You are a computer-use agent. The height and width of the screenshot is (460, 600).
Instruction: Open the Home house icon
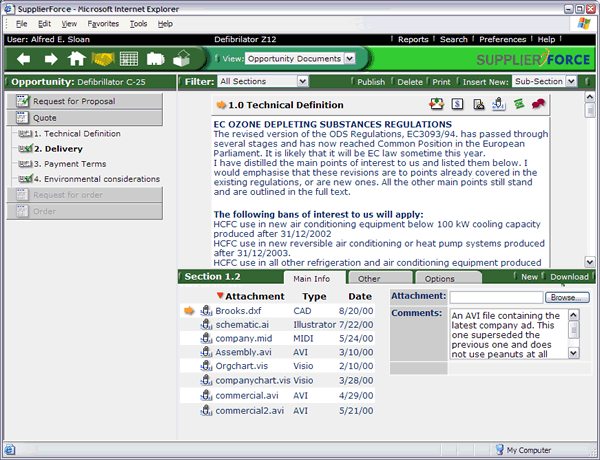pyautogui.click(x=77, y=59)
